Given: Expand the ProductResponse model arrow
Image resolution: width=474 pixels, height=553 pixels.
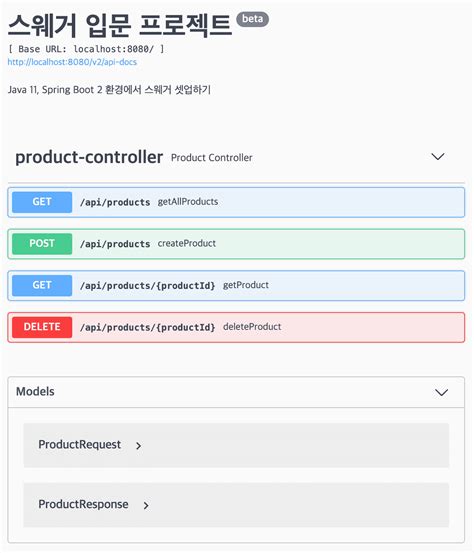Looking at the screenshot, I should [x=146, y=505].
